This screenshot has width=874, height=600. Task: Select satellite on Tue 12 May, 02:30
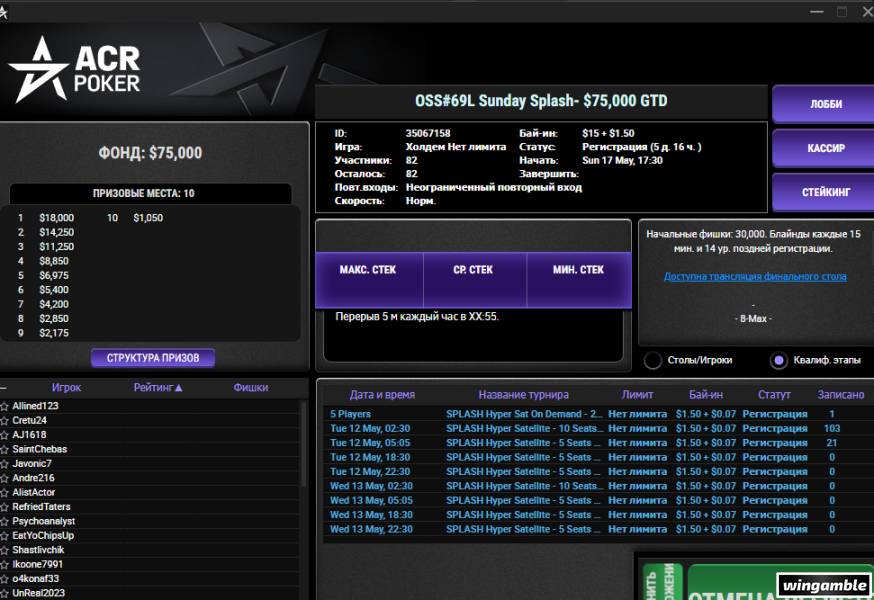596,428
